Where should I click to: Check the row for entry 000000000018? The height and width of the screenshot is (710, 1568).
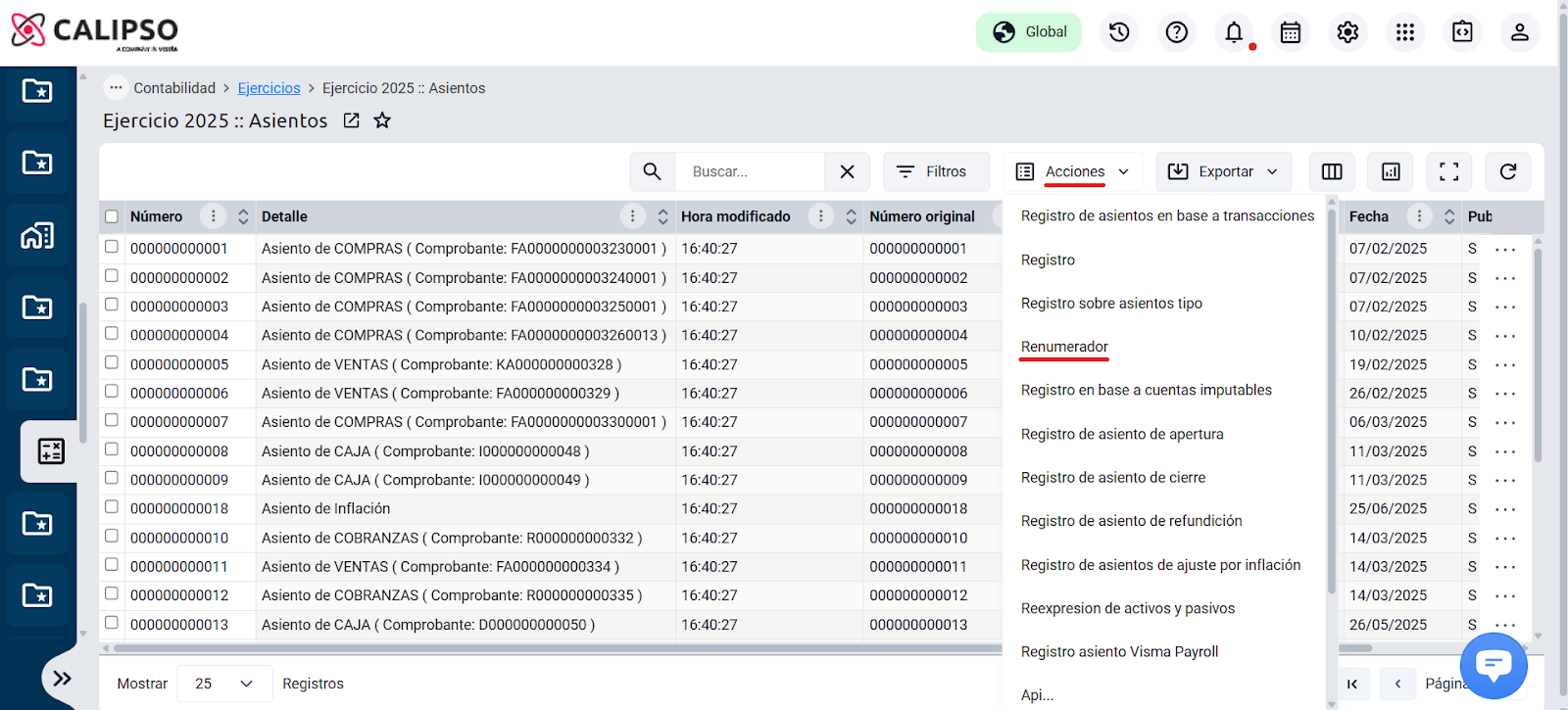pos(112,507)
